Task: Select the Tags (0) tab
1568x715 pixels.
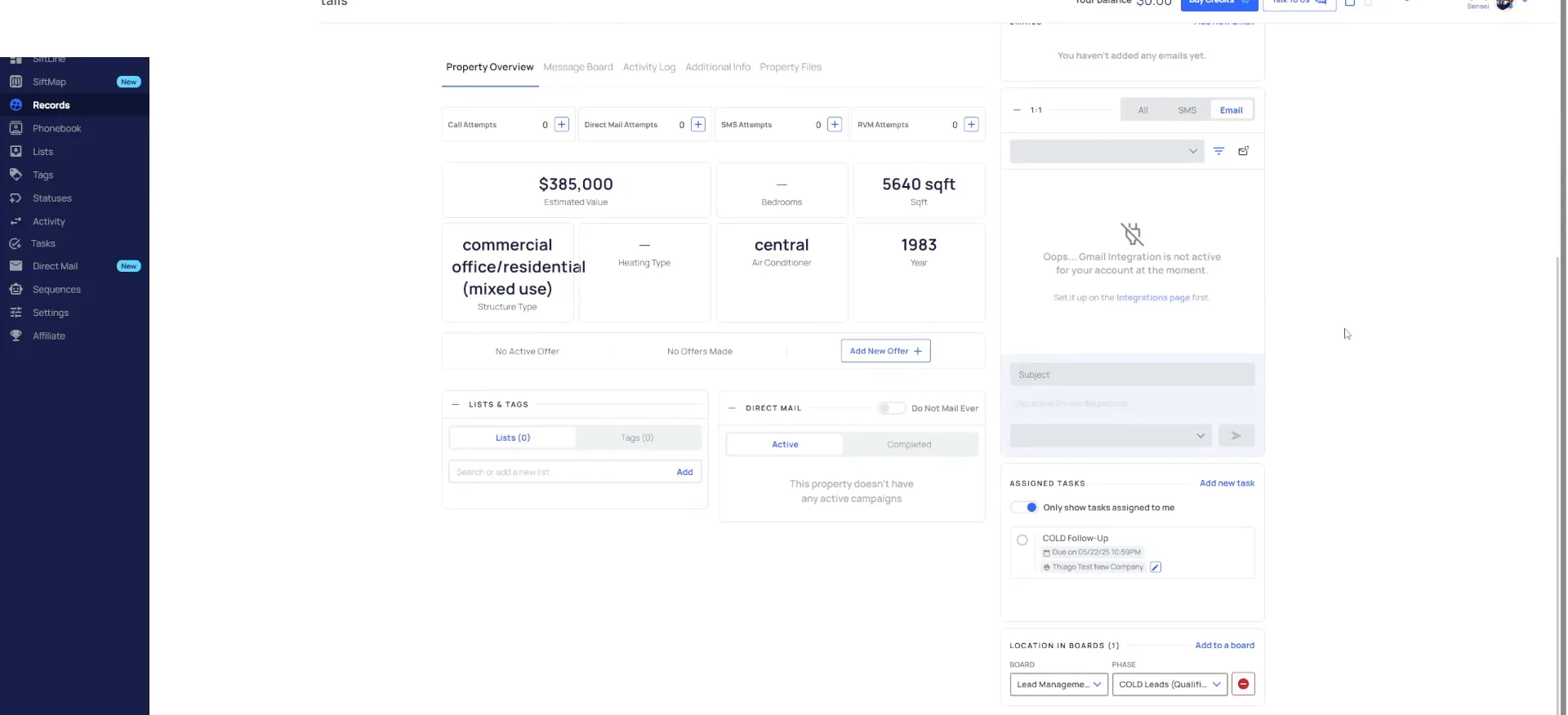Action: (x=637, y=438)
